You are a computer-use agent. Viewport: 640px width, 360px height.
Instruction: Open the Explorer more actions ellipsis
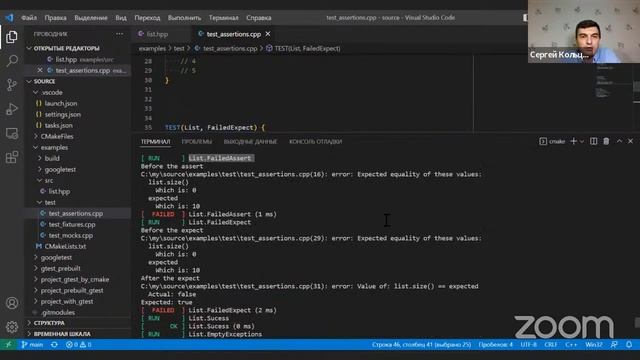tap(119, 34)
